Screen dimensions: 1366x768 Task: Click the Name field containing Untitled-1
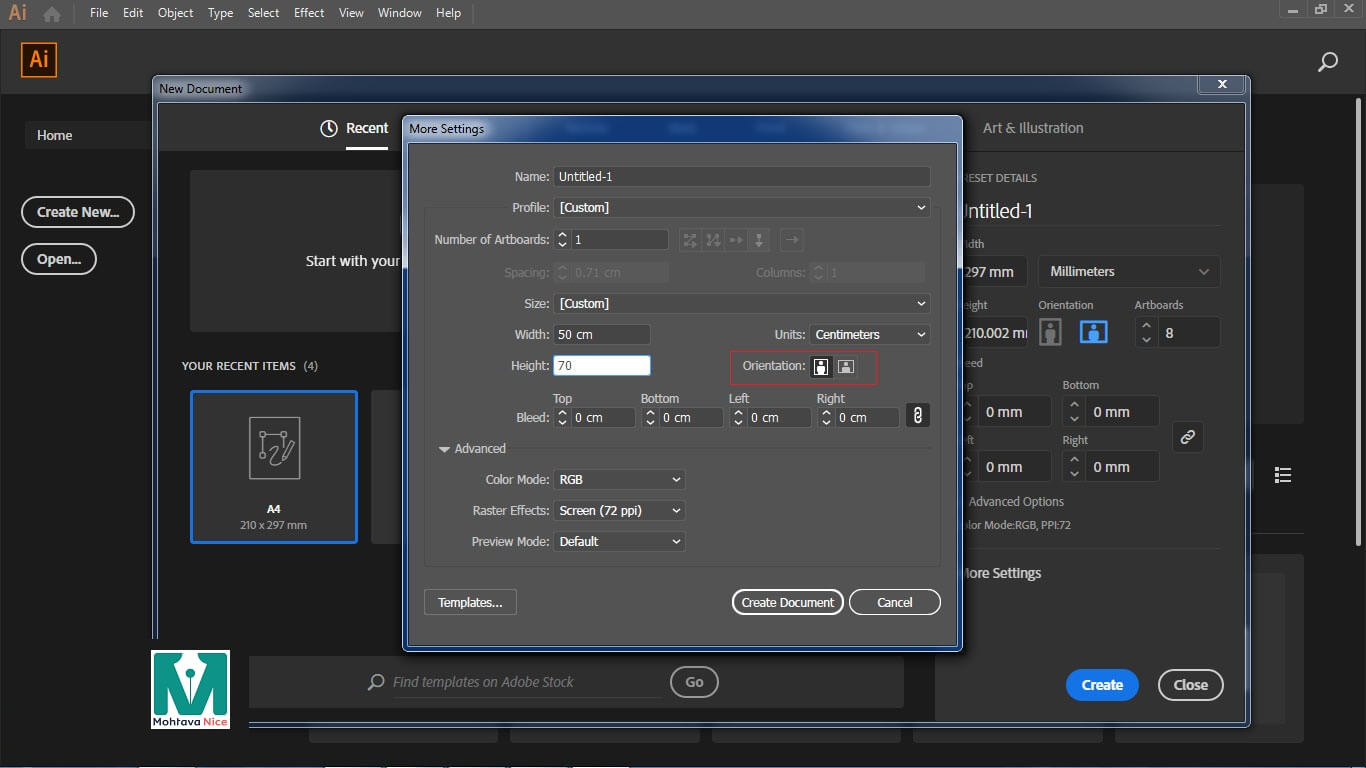click(741, 177)
